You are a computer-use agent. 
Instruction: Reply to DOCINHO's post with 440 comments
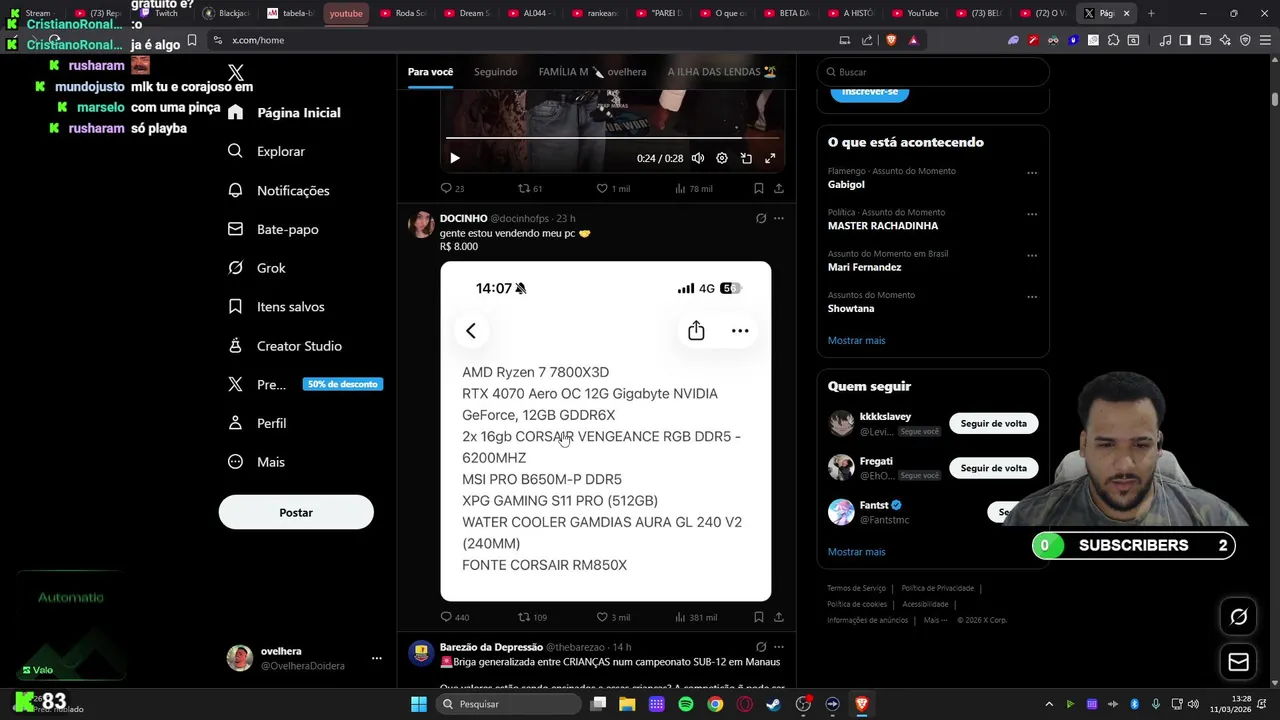tap(455, 617)
